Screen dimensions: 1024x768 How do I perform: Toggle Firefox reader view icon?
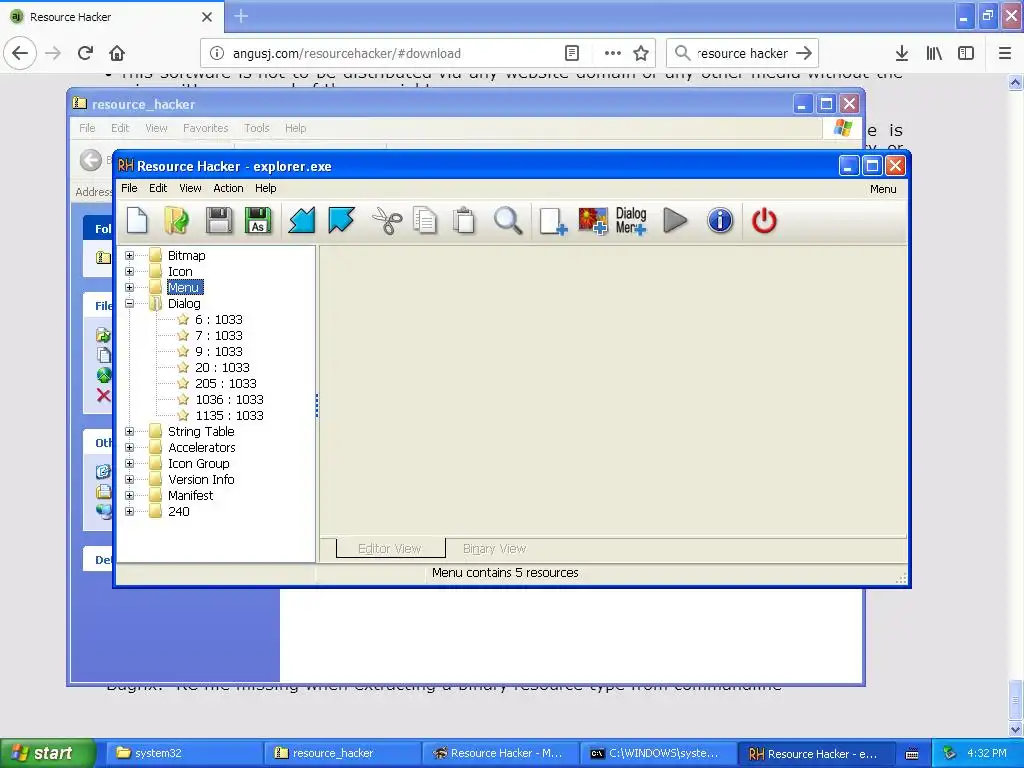(x=572, y=53)
